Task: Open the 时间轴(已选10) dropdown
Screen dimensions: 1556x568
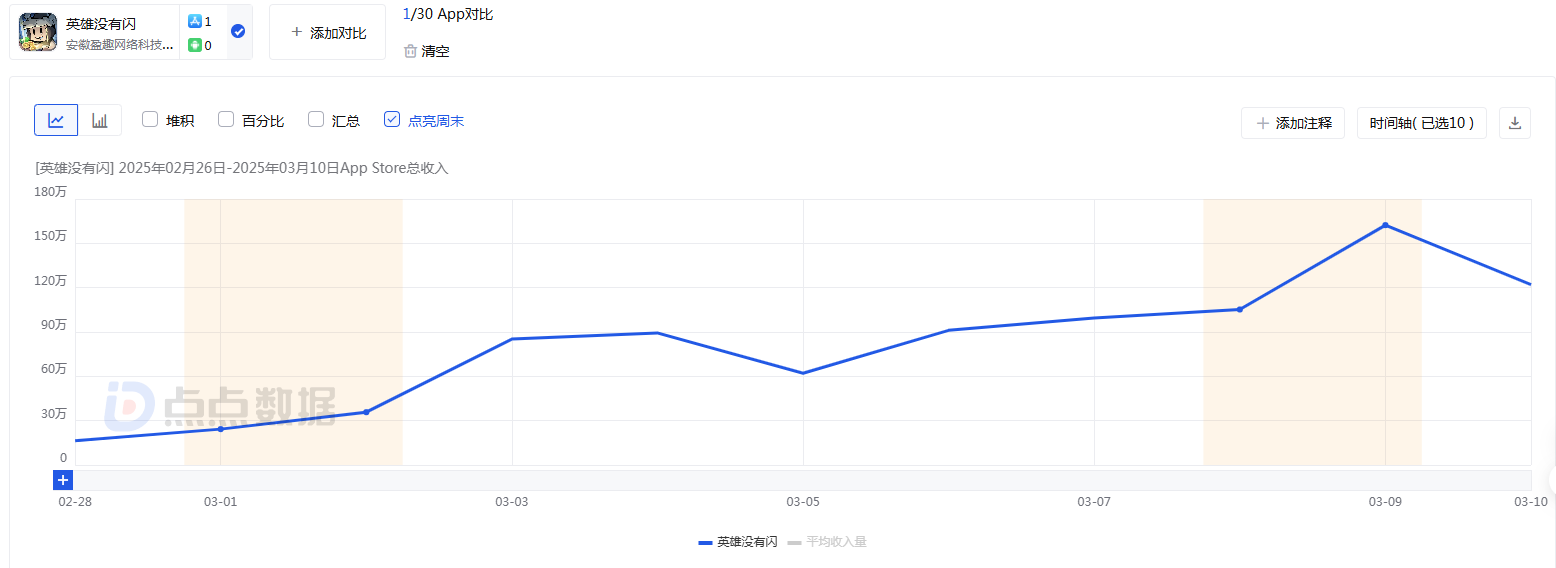Action: (x=1421, y=123)
